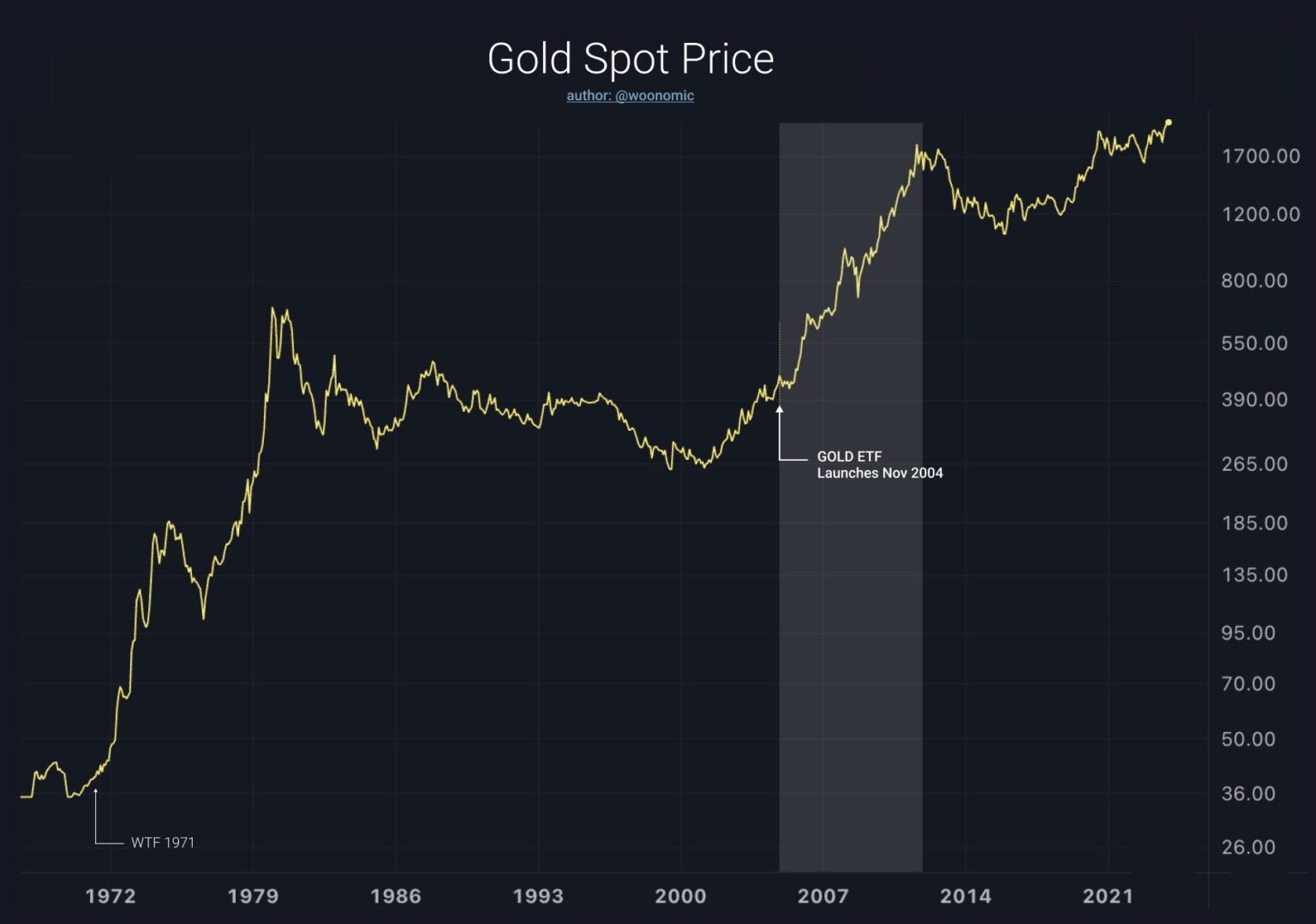Viewport: 1316px width, 924px height.
Task: Click the 800.00 price axis label
Action: pyautogui.click(x=1254, y=281)
